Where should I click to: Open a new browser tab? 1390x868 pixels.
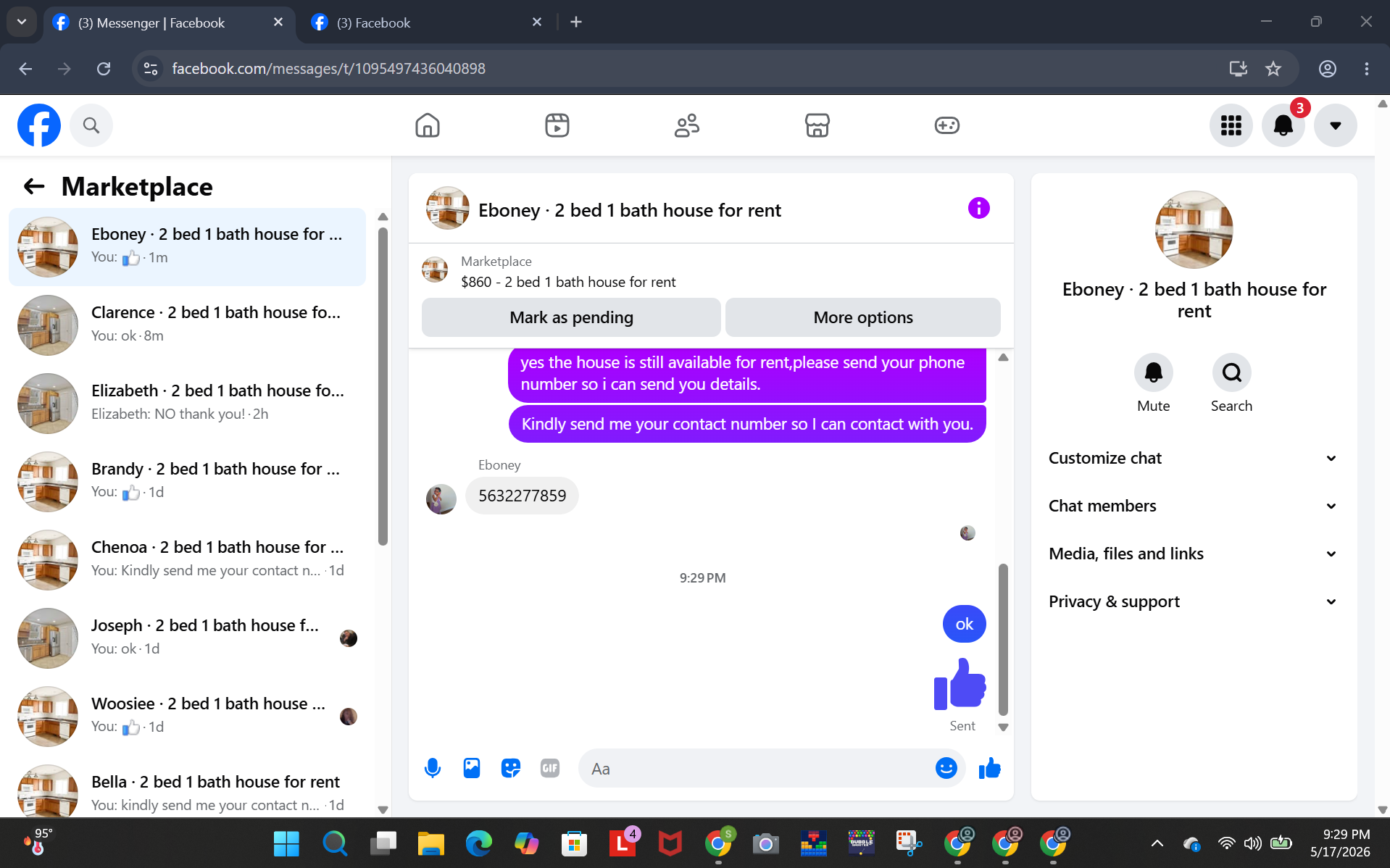coord(576,22)
